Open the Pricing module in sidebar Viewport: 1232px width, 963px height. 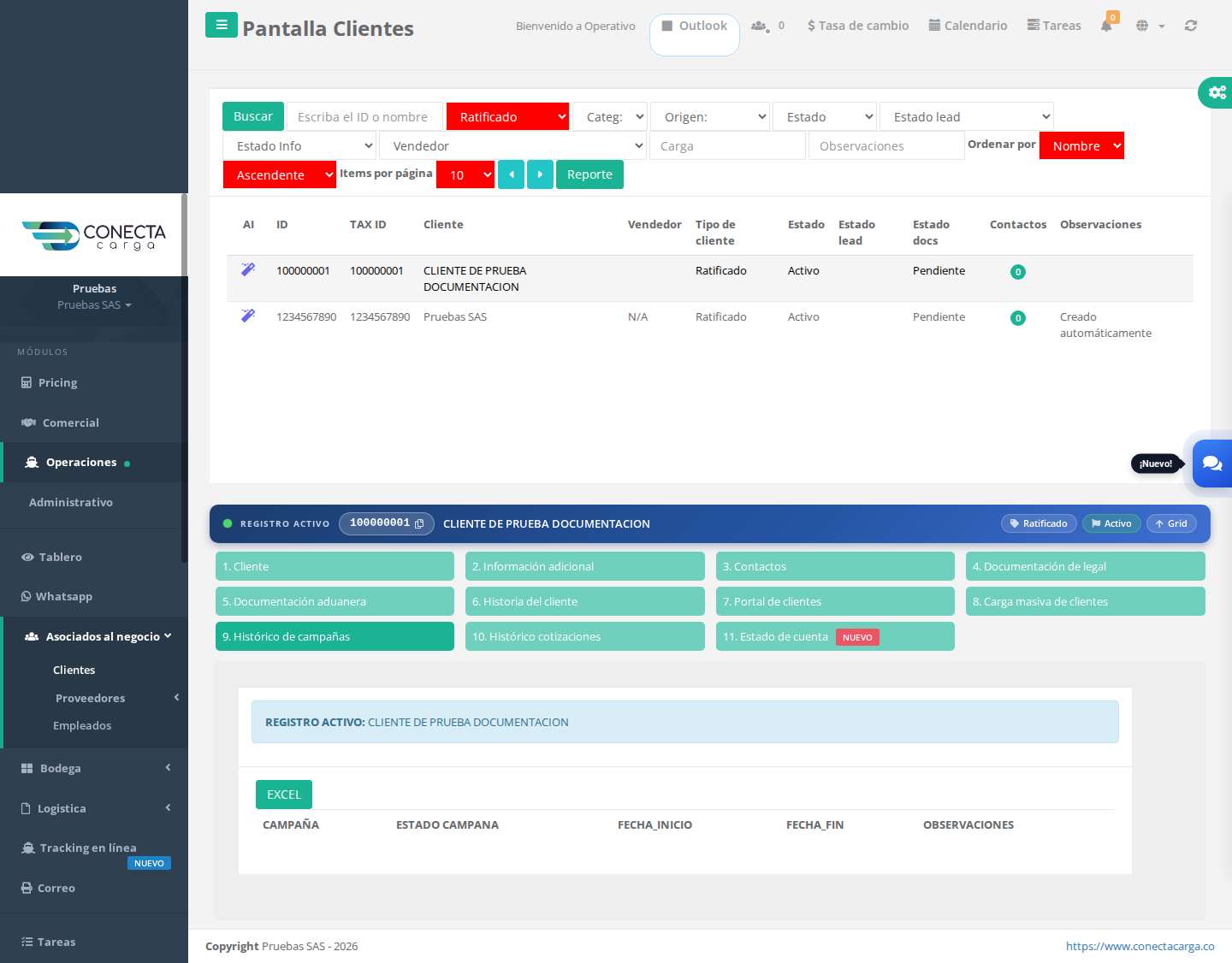coord(94,382)
